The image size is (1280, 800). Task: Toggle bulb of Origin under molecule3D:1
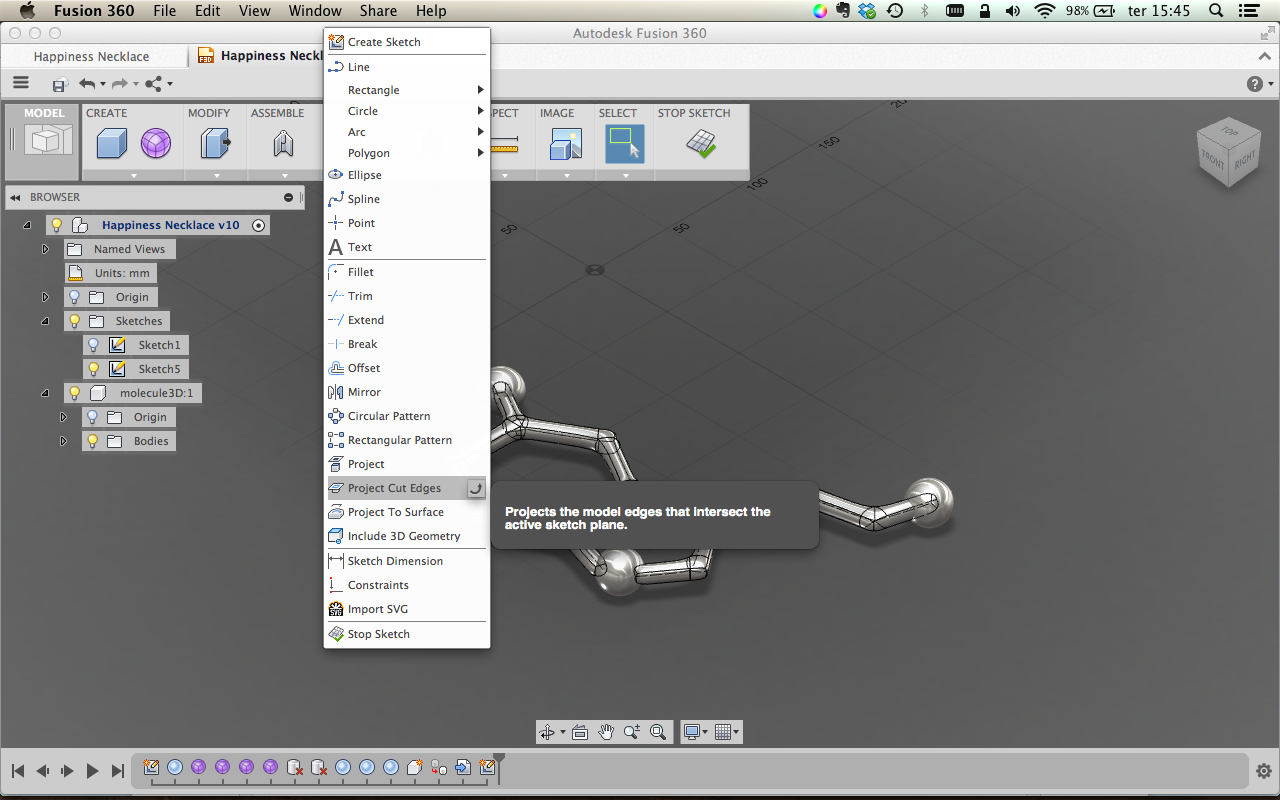tap(93, 417)
